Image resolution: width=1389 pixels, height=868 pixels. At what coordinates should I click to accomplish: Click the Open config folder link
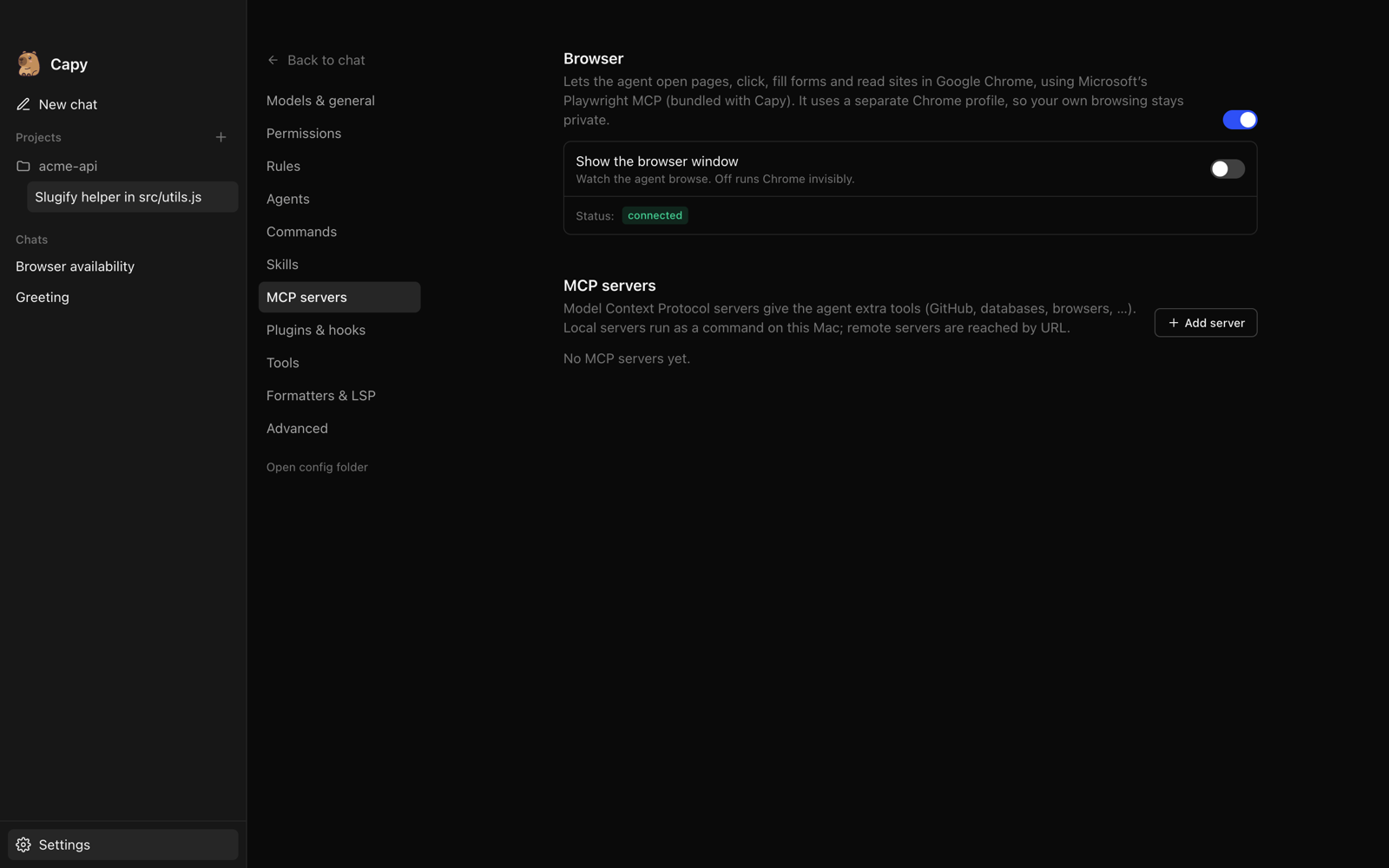(317, 467)
